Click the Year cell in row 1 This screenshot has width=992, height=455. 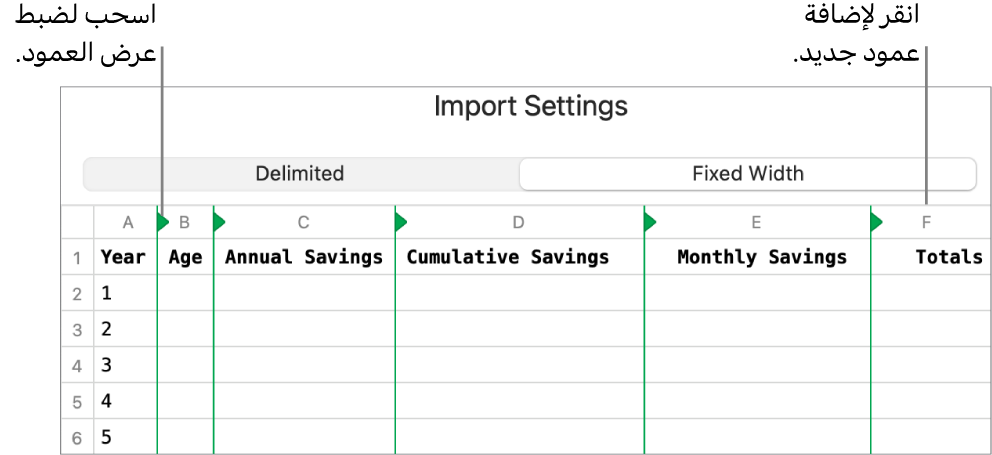[x=123, y=257]
